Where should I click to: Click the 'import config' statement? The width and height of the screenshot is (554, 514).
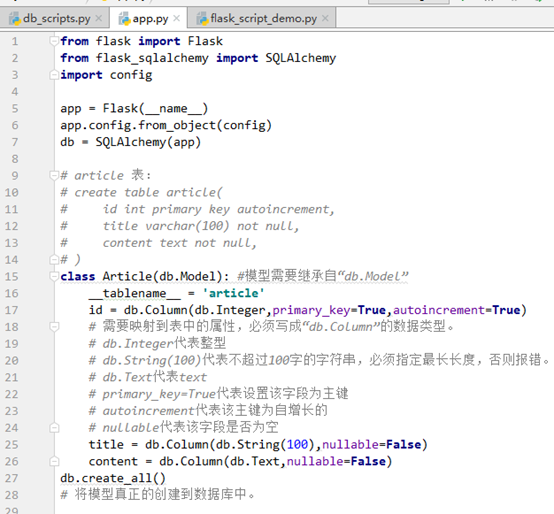106,75
